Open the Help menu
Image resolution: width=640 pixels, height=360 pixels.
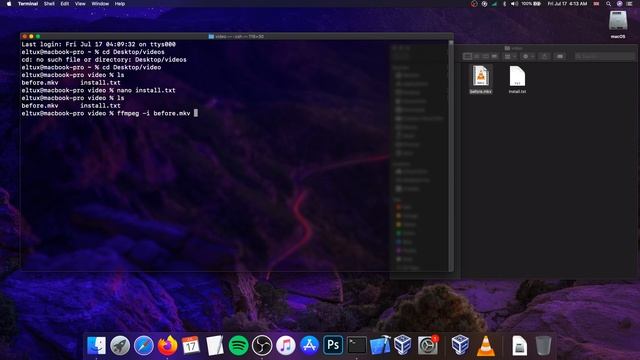tap(120, 4)
